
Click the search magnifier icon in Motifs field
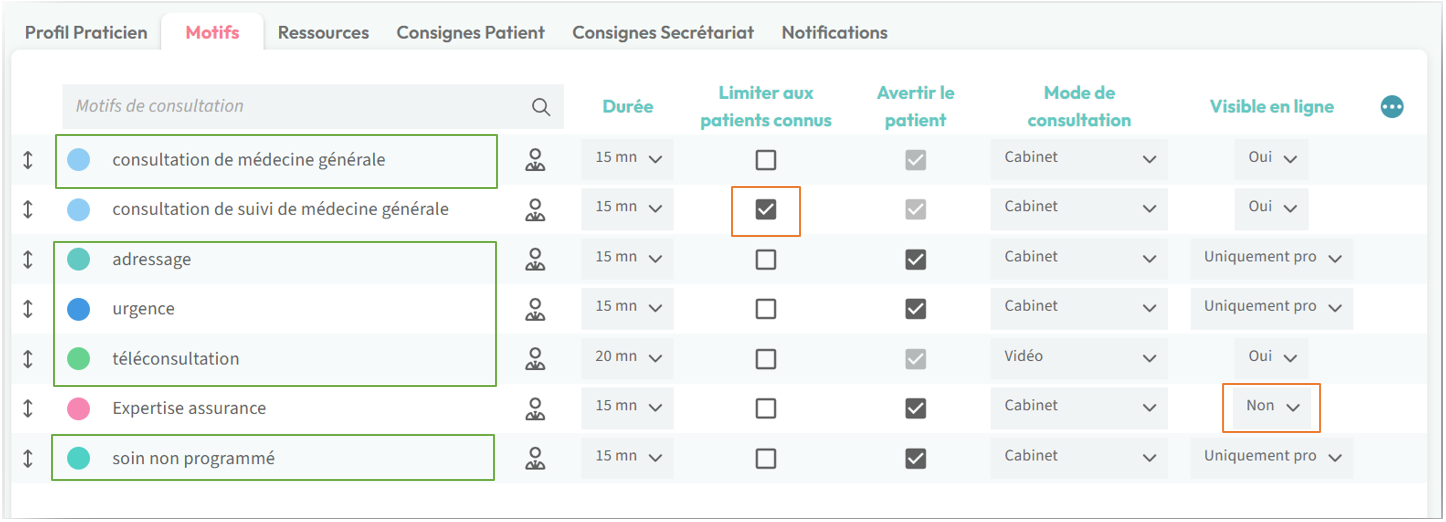point(541,107)
